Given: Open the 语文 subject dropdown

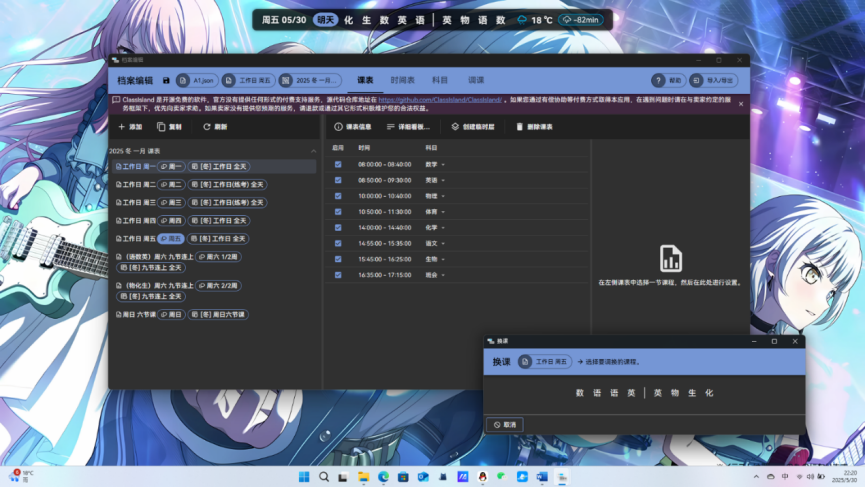Looking at the screenshot, I should [435, 243].
